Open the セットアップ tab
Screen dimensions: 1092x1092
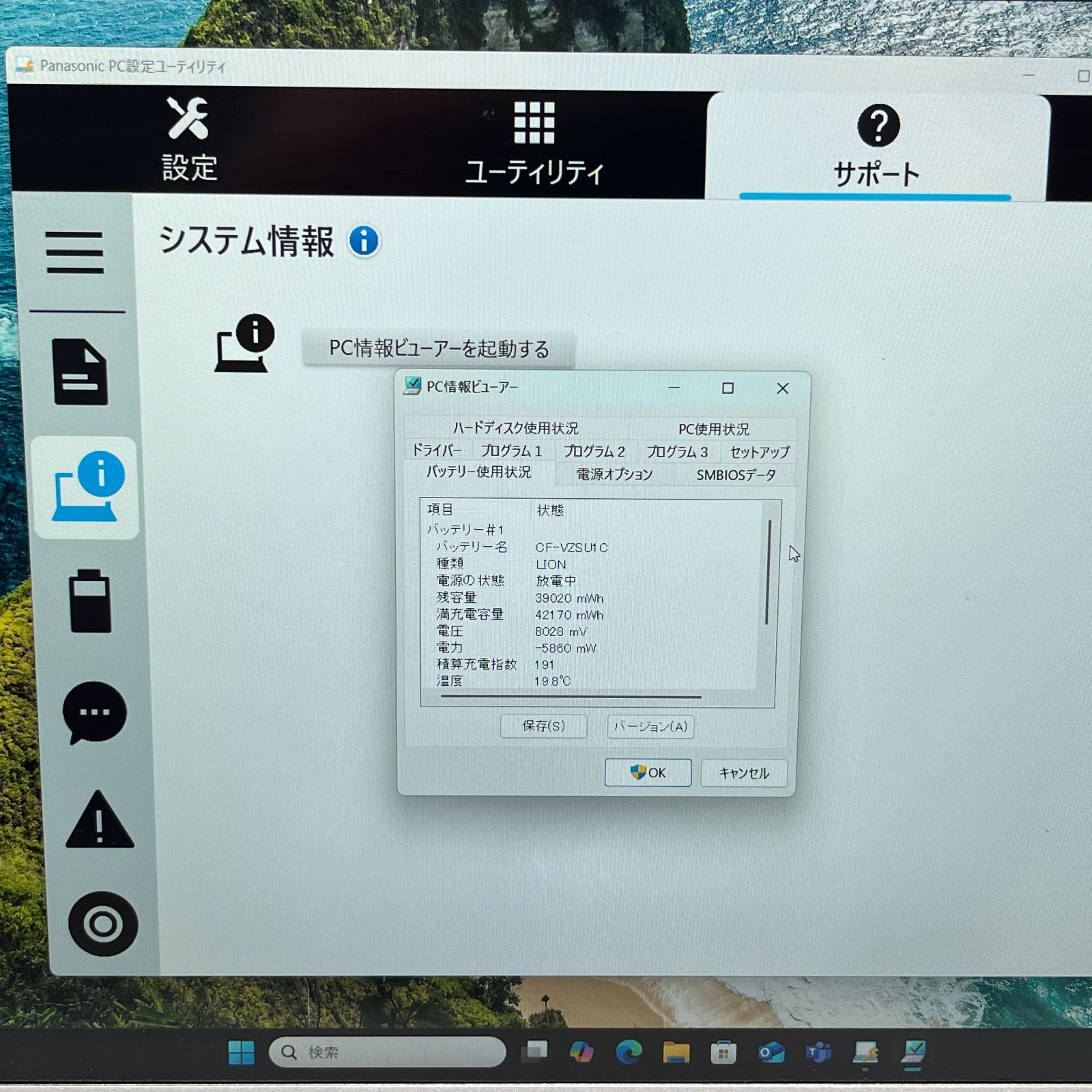760,452
